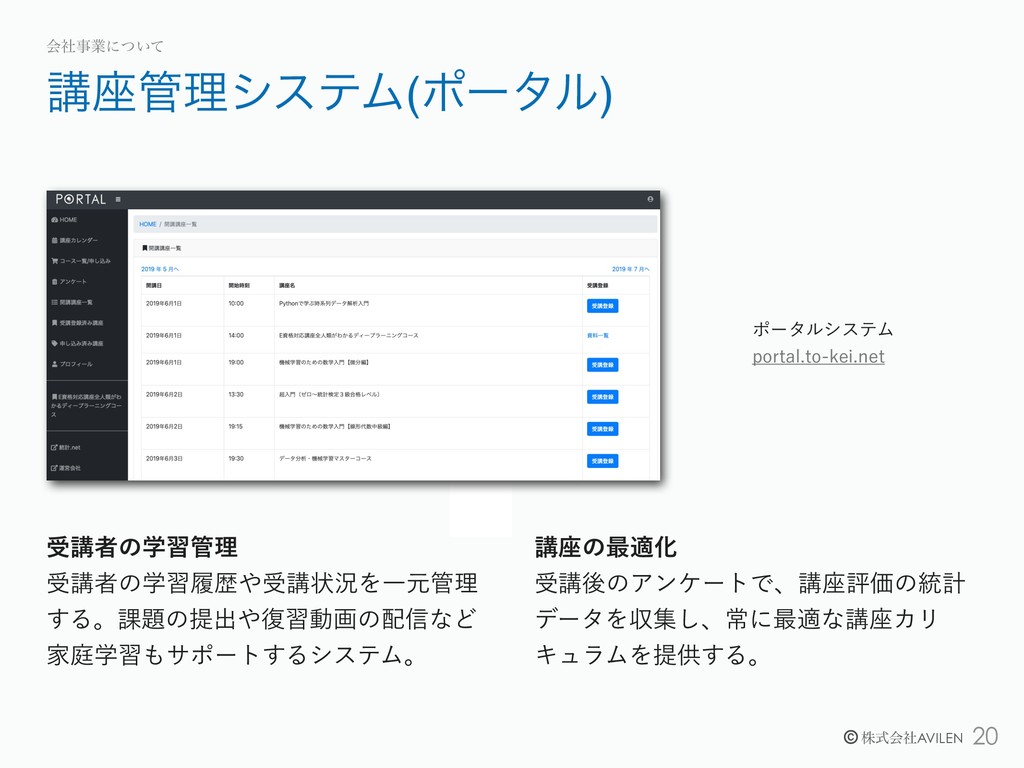This screenshot has width=1024, height=768.
Task: Open the portal.to-kei.net link on the slide
Action: click(x=818, y=357)
